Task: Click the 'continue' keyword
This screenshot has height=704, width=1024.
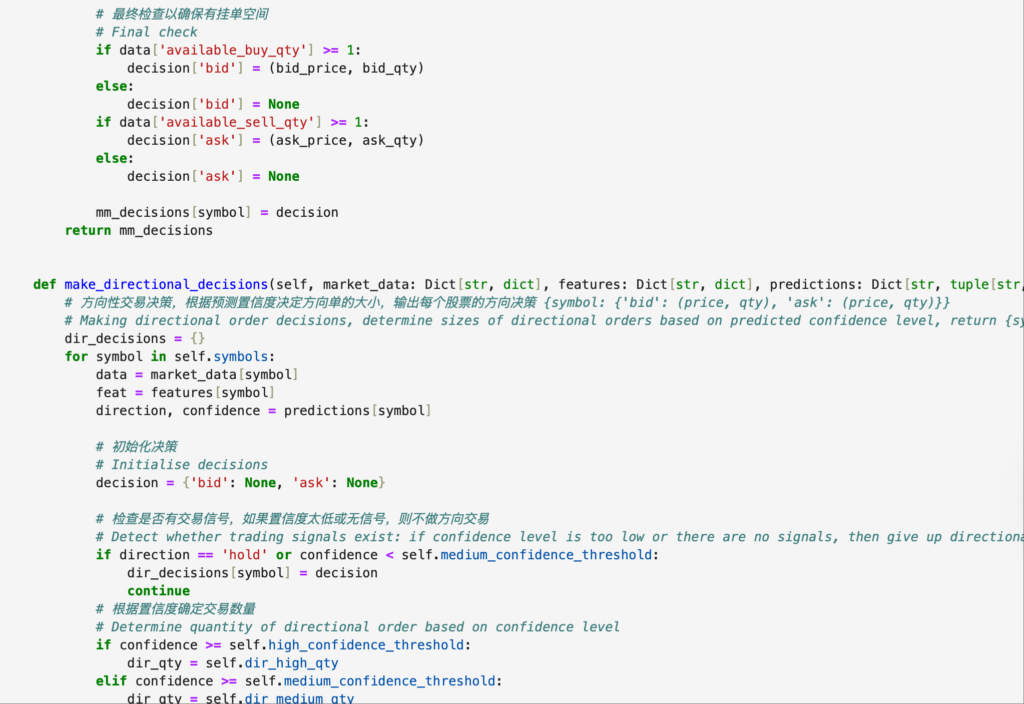Action: pyautogui.click(x=158, y=591)
